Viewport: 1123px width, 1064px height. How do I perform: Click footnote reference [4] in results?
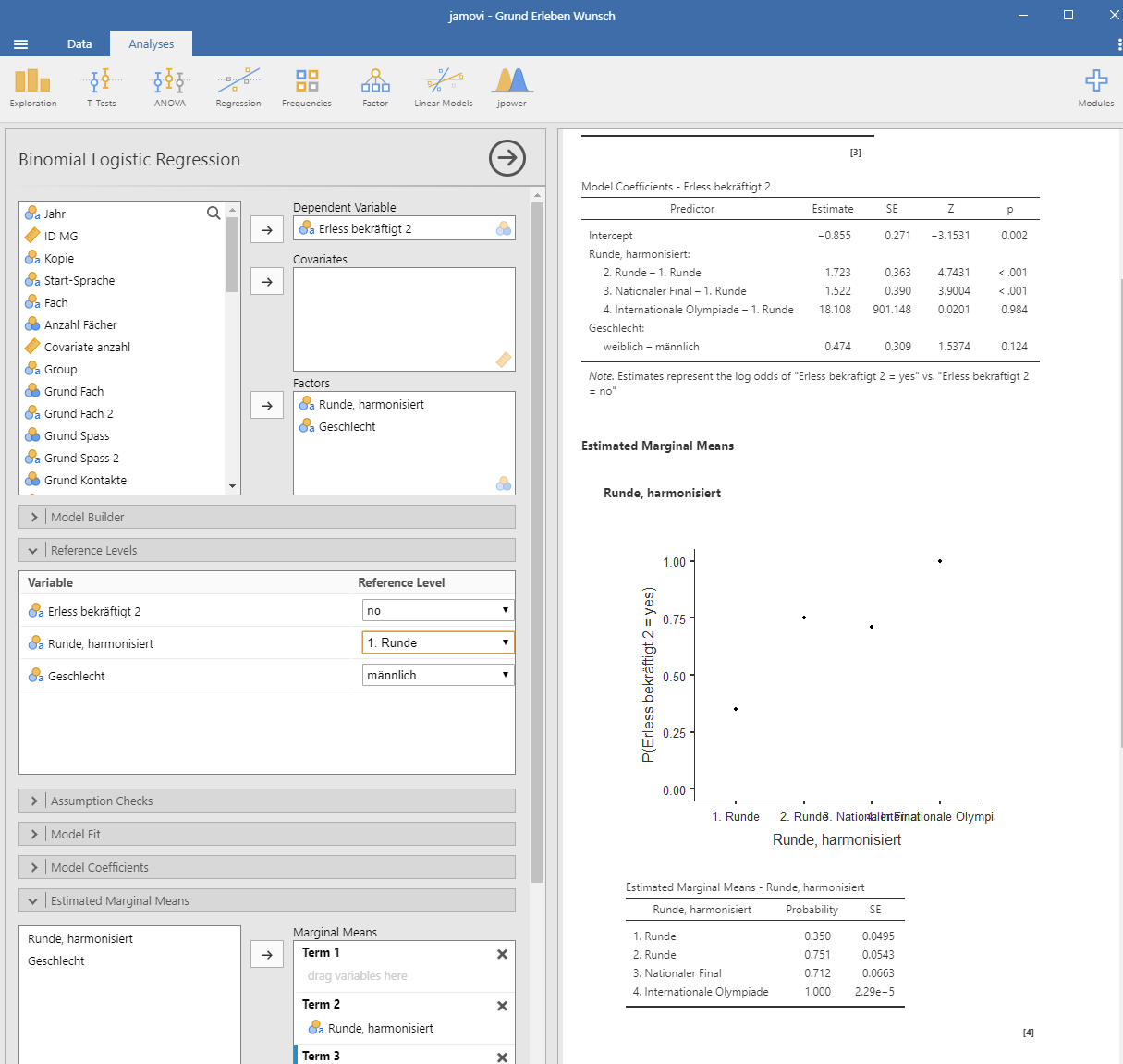tap(1029, 1033)
